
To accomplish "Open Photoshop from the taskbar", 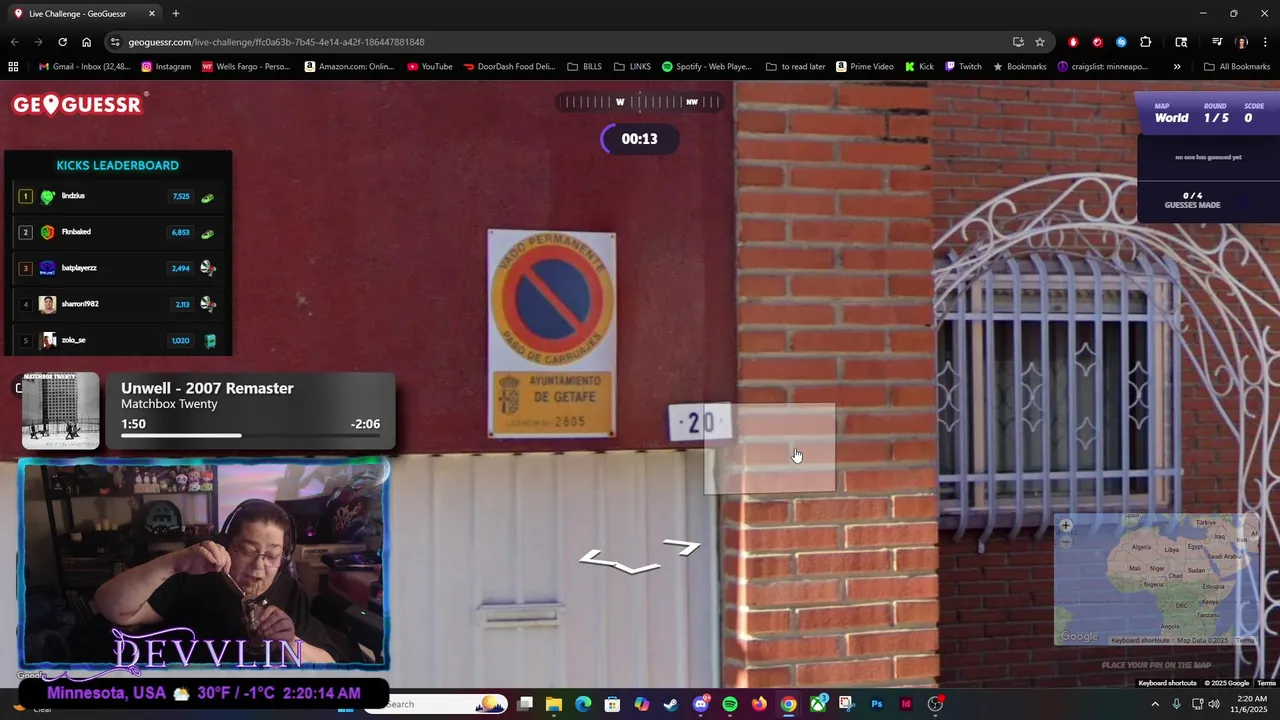I will [x=877, y=704].
